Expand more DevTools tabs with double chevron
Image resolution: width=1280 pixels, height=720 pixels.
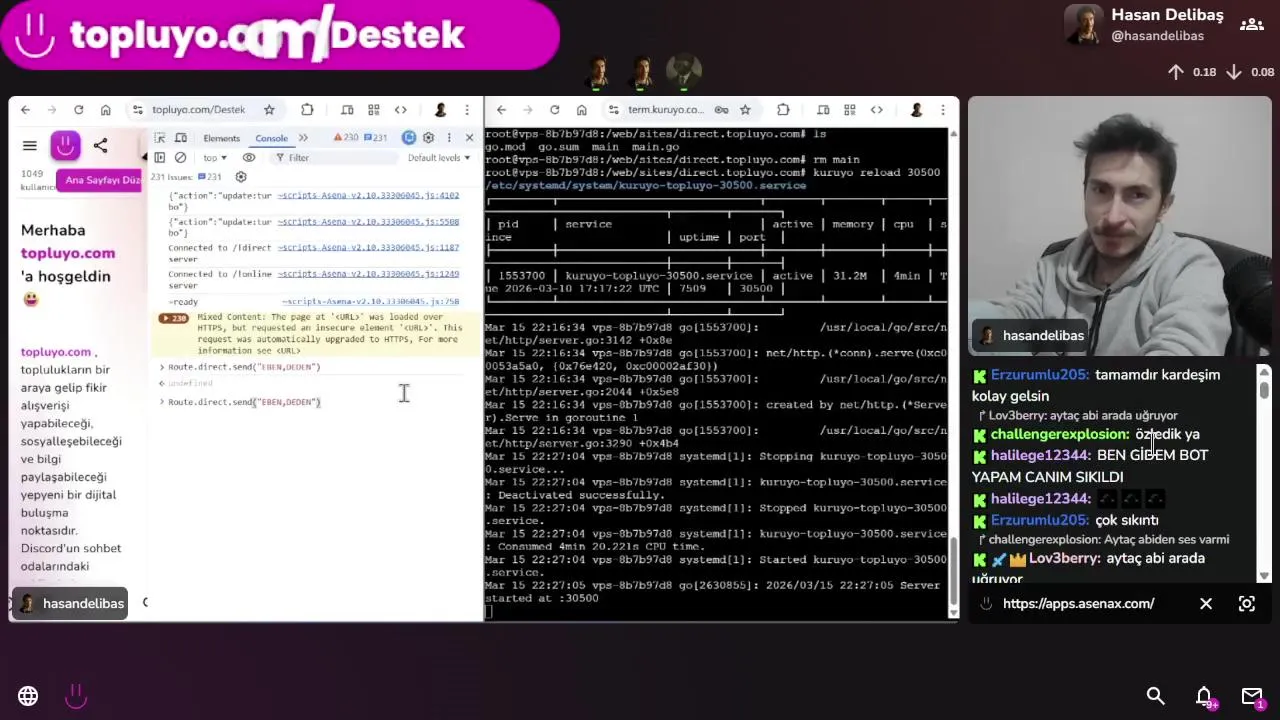click(303, 138)
